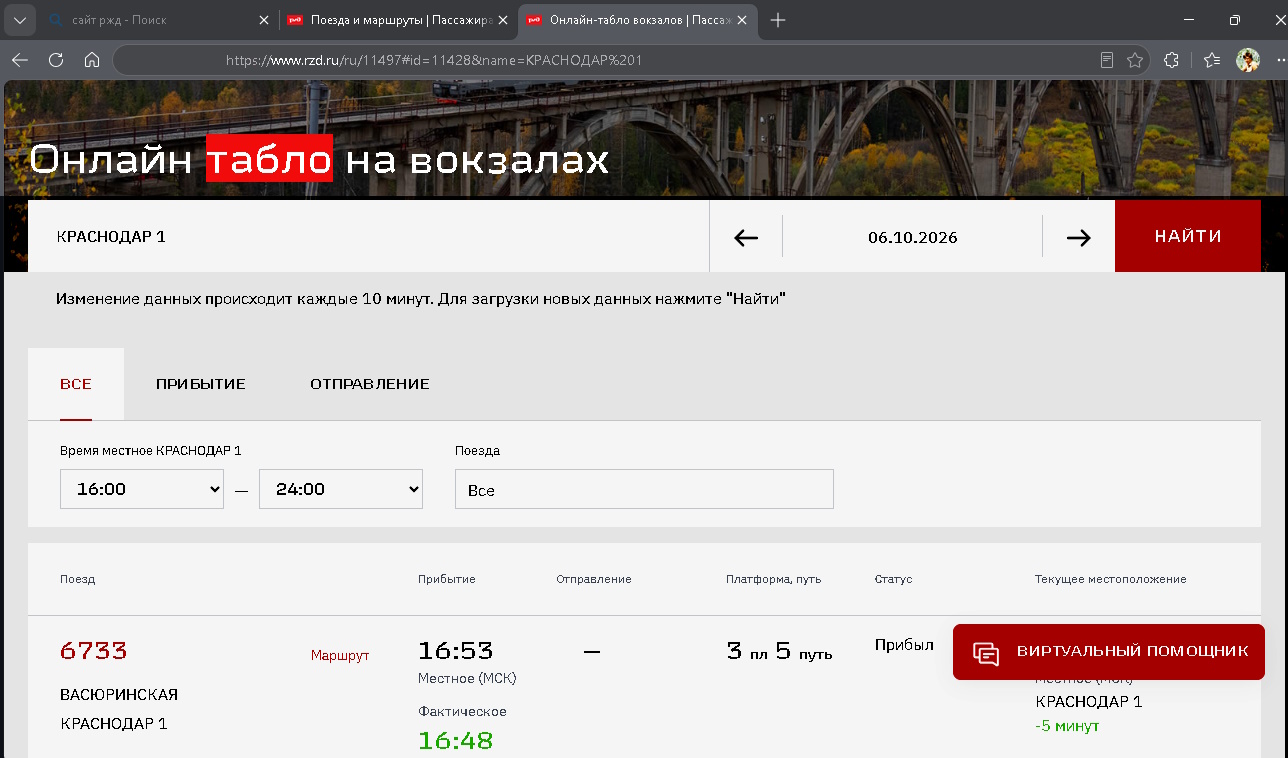This screenshot has height=758, width=1288.
Task: Open end time dropdown showing 24:00
Action: 341,489
